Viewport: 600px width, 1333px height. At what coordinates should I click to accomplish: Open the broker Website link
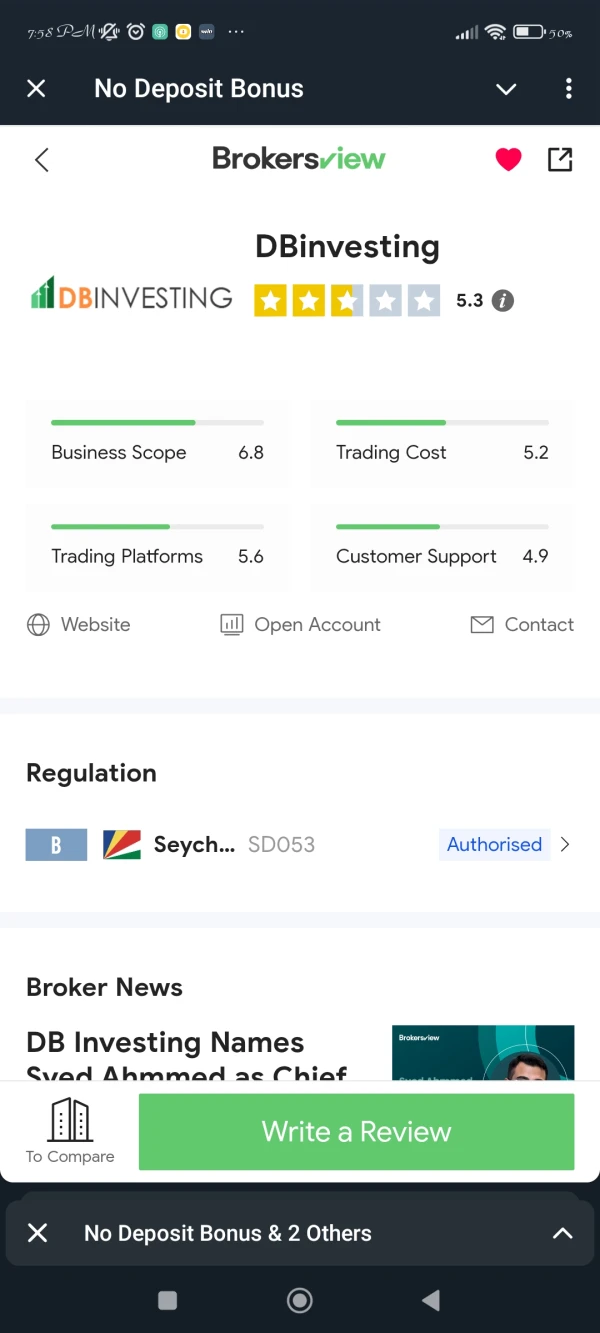[79, 625]
